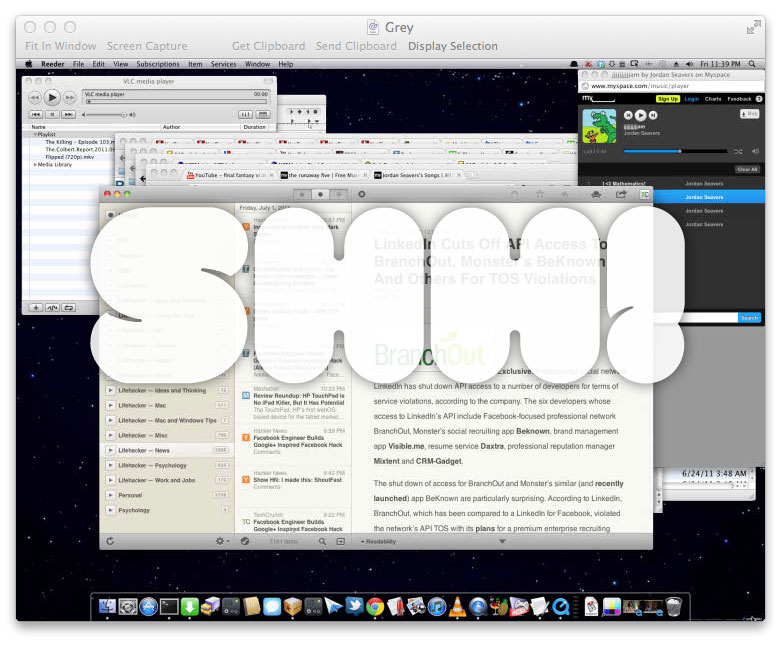Open the Item menu
This screenshot has height=647, width=782.
[195, 64]
